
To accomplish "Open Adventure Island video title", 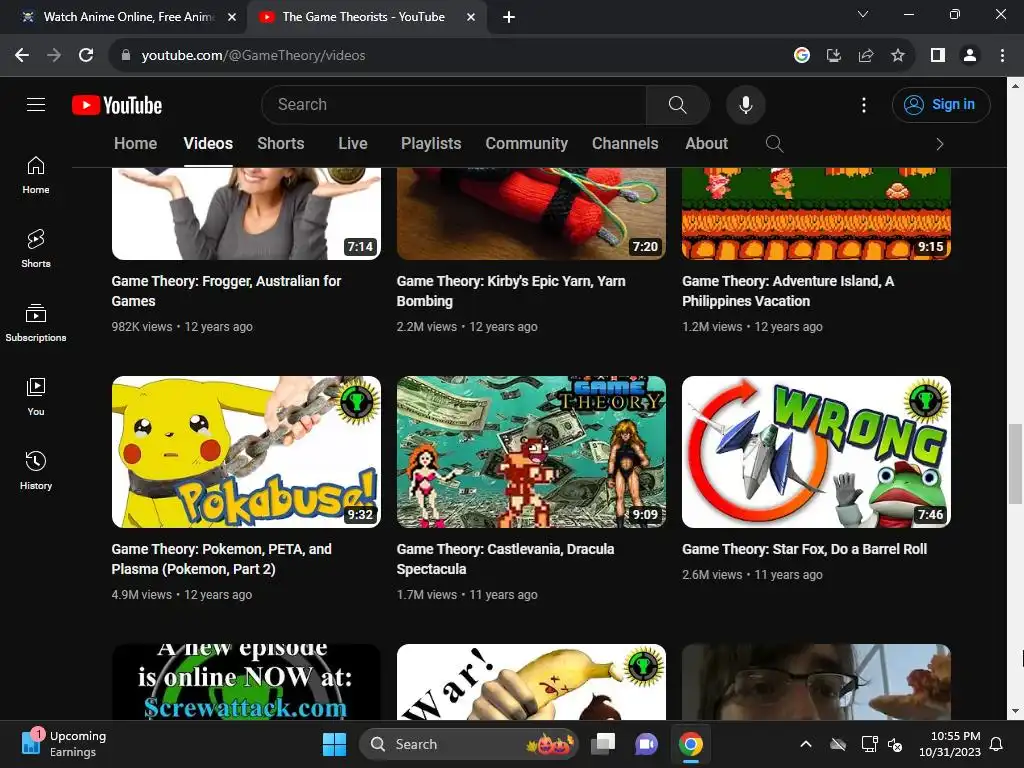I will [788, 291].
